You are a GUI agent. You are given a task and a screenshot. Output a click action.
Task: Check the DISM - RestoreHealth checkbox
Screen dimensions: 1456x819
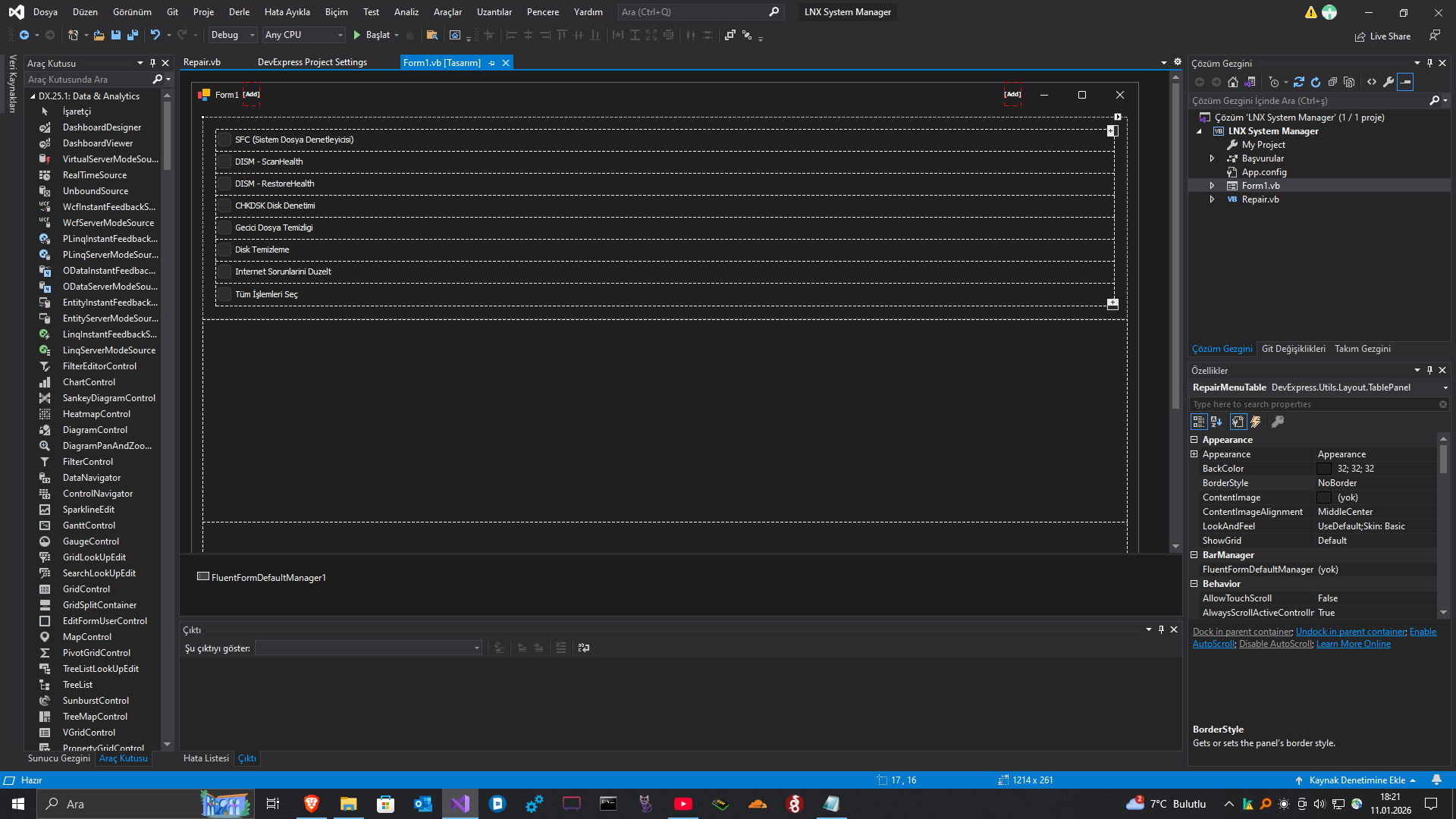(224, 184)
